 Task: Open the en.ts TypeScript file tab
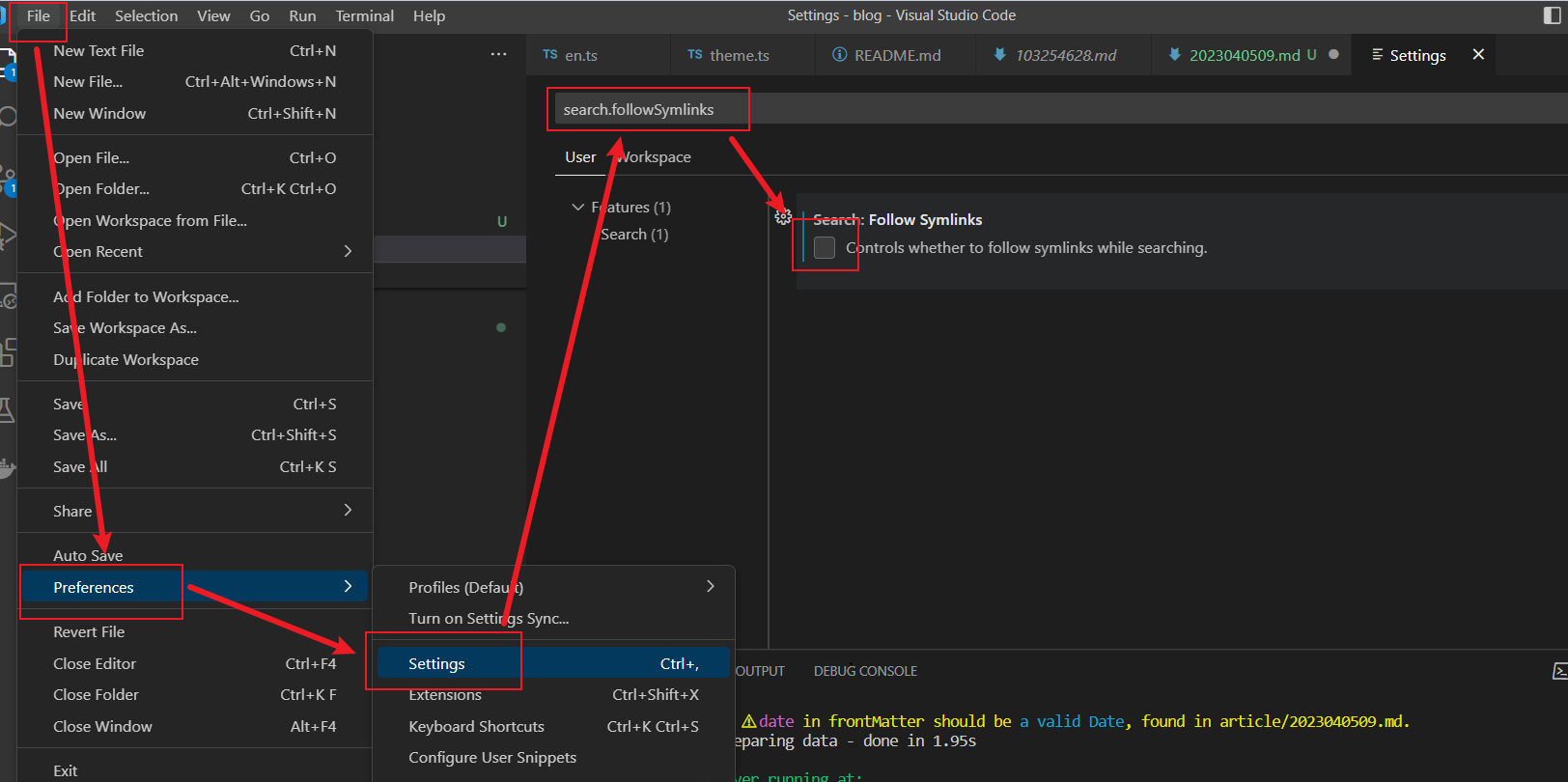(570, 55)
